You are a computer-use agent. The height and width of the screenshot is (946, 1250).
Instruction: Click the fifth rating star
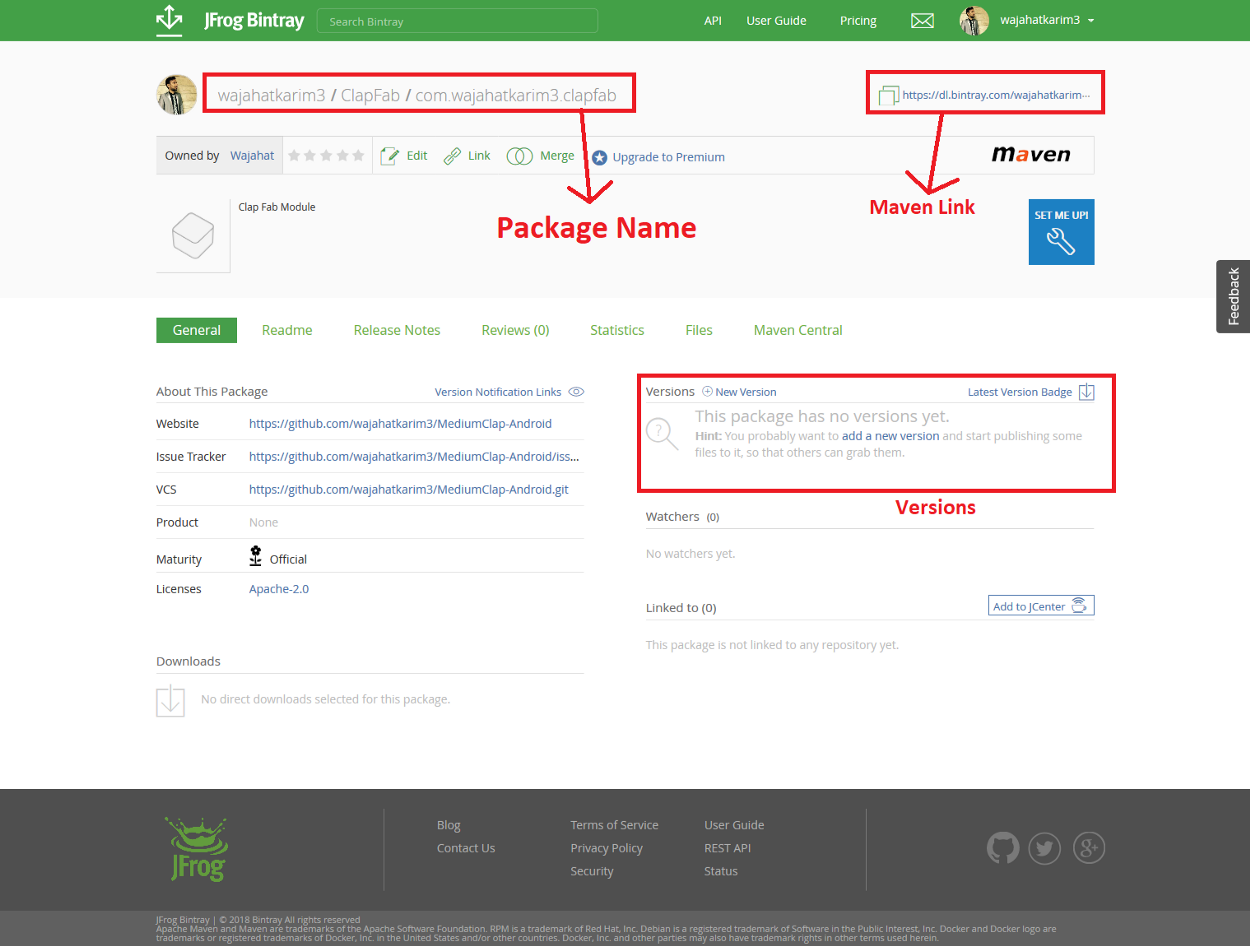pyautogui.click(x=358, y=156)
